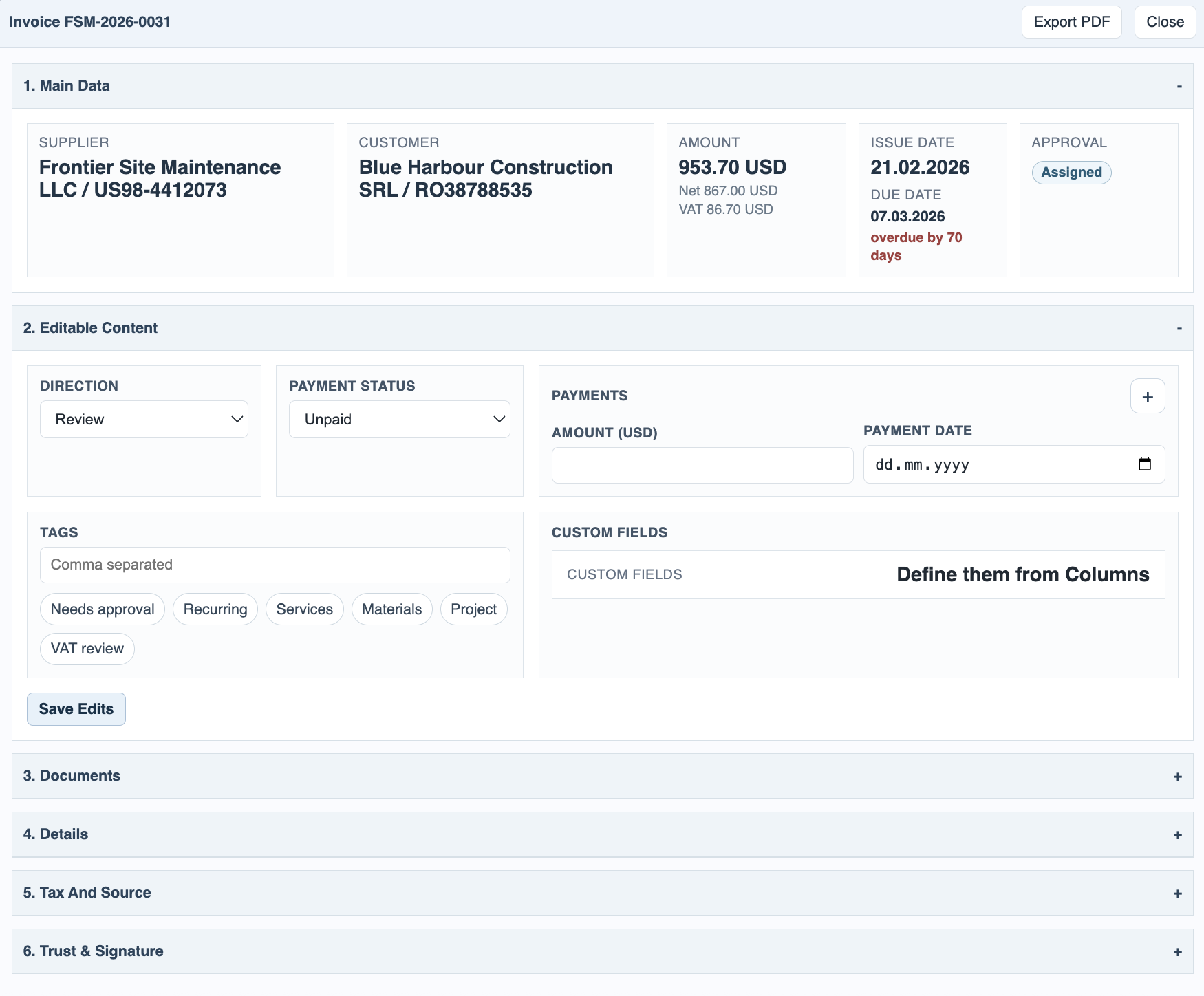Toggle the Project tag chip
Screen dimensions: 1204x996
coord(474,609)
